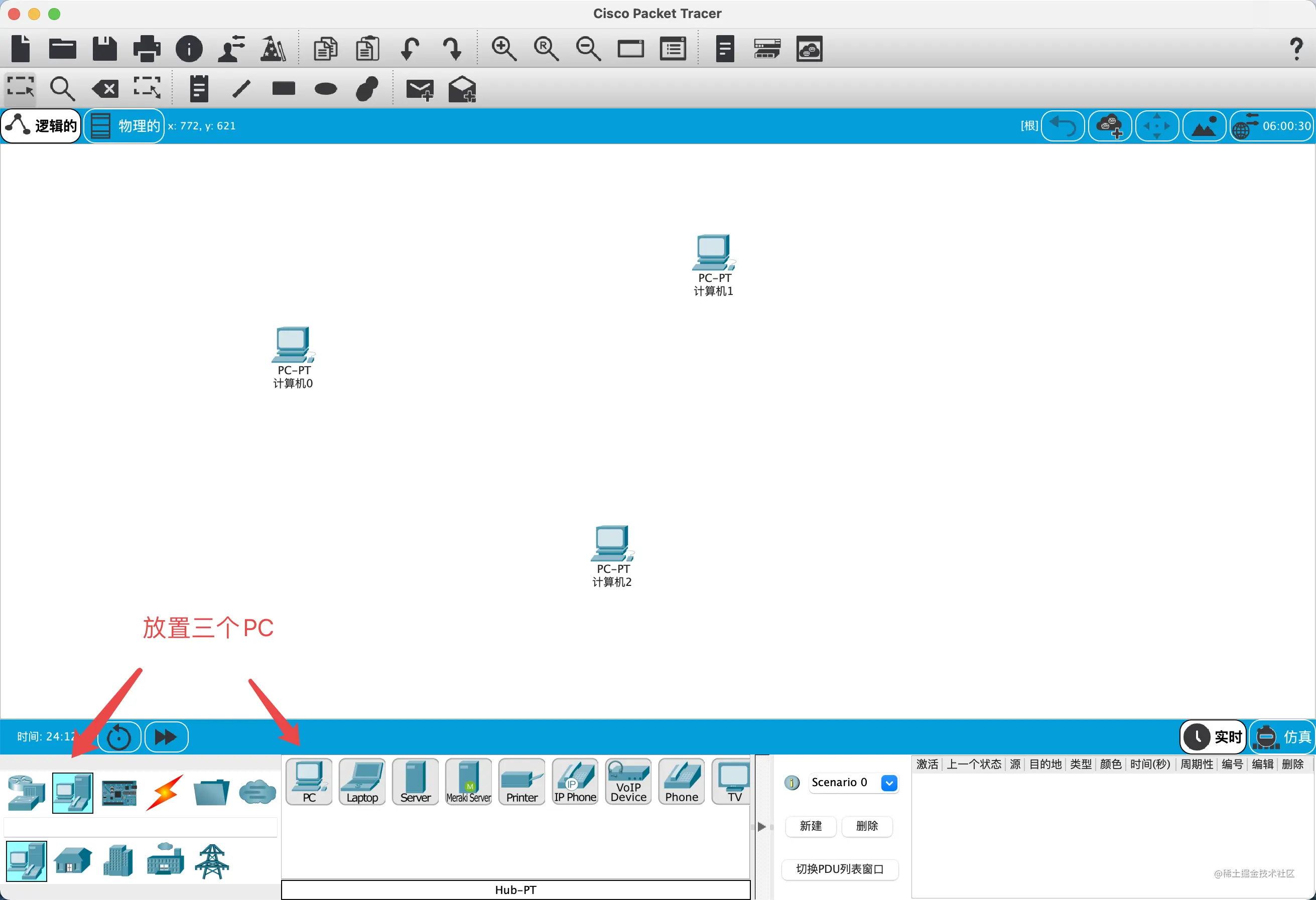Image resolution: width=1316 pixels, height=900 pixels.
Task: Zoom out of the workspace
Action: click(x=588, y=49)
